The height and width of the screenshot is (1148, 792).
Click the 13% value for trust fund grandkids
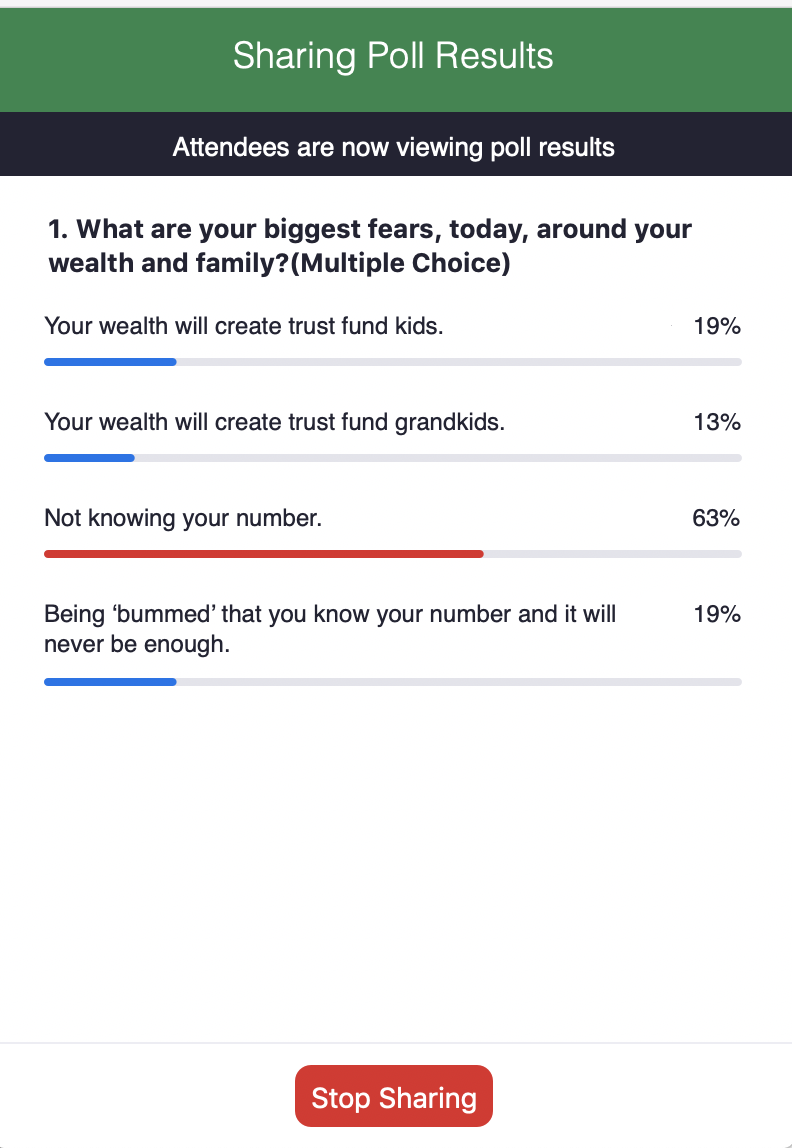[x=717, y=422]
